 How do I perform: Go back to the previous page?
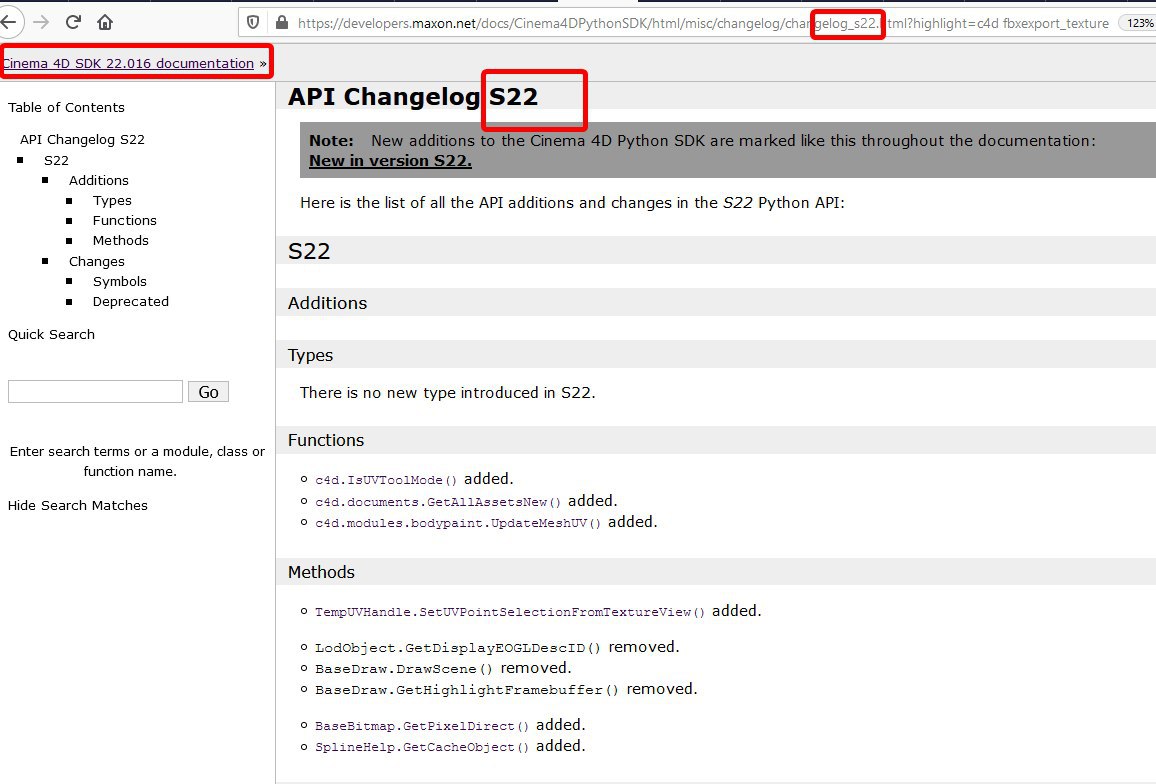pos(9,22)
